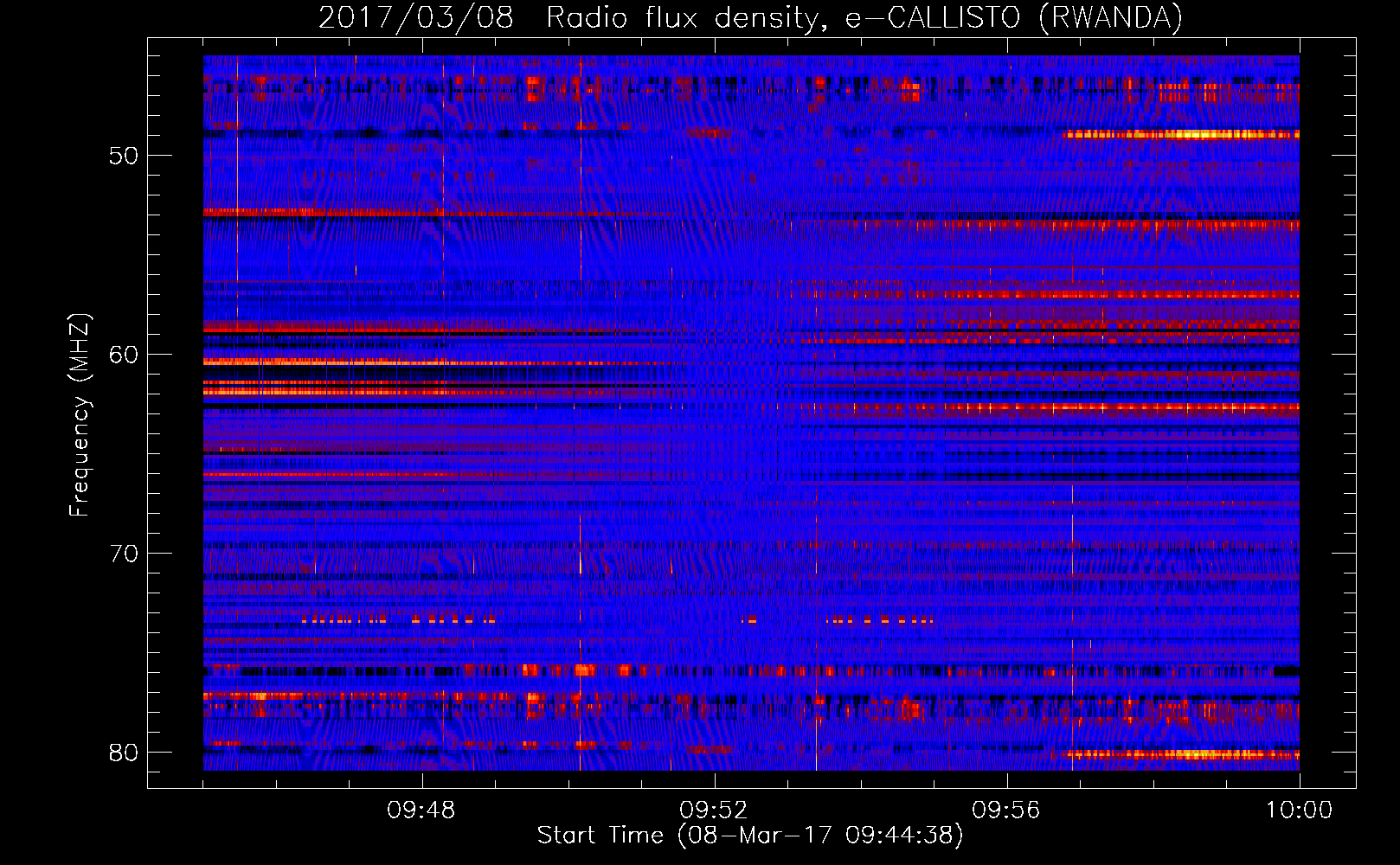Click the 09:56 time tick label
Image resolution: width=1400 pixels, height=865 pixels.
click(x=1006, y=811)
